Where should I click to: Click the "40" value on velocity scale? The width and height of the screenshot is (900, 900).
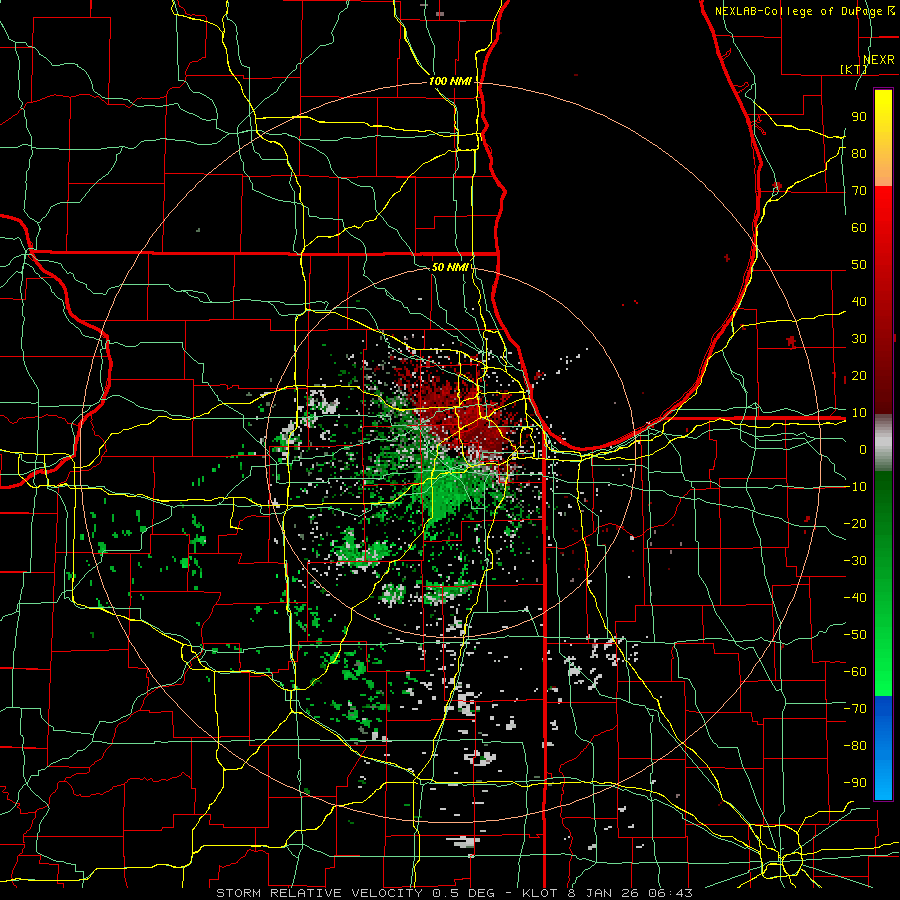(859, 301)
